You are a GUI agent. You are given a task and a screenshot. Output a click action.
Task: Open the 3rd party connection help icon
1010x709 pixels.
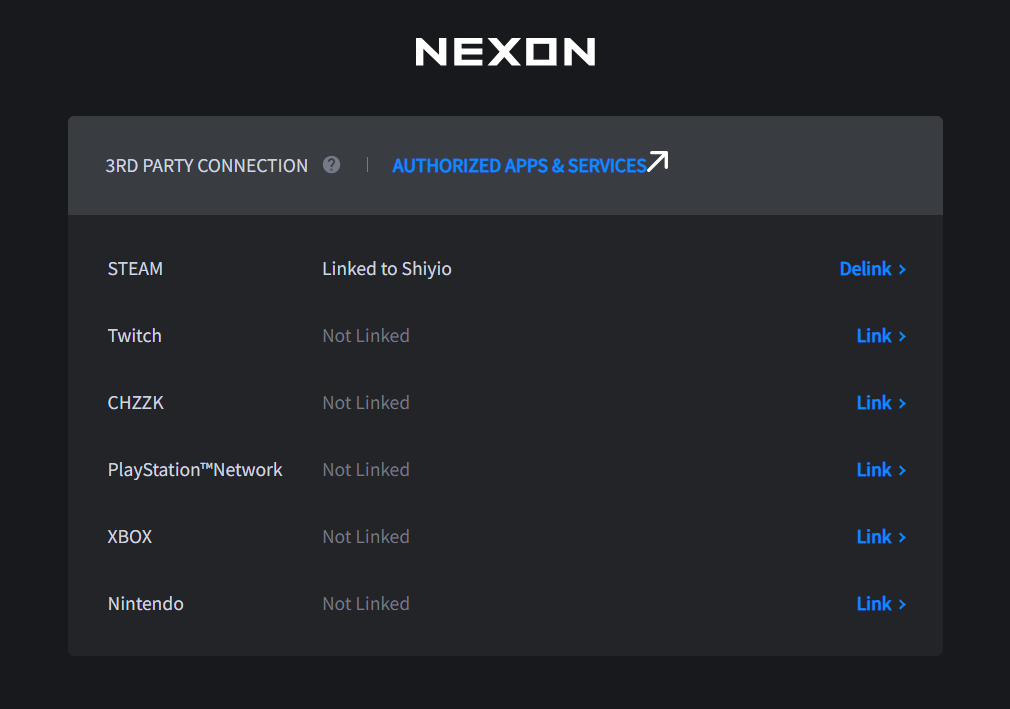coord(332,165)
